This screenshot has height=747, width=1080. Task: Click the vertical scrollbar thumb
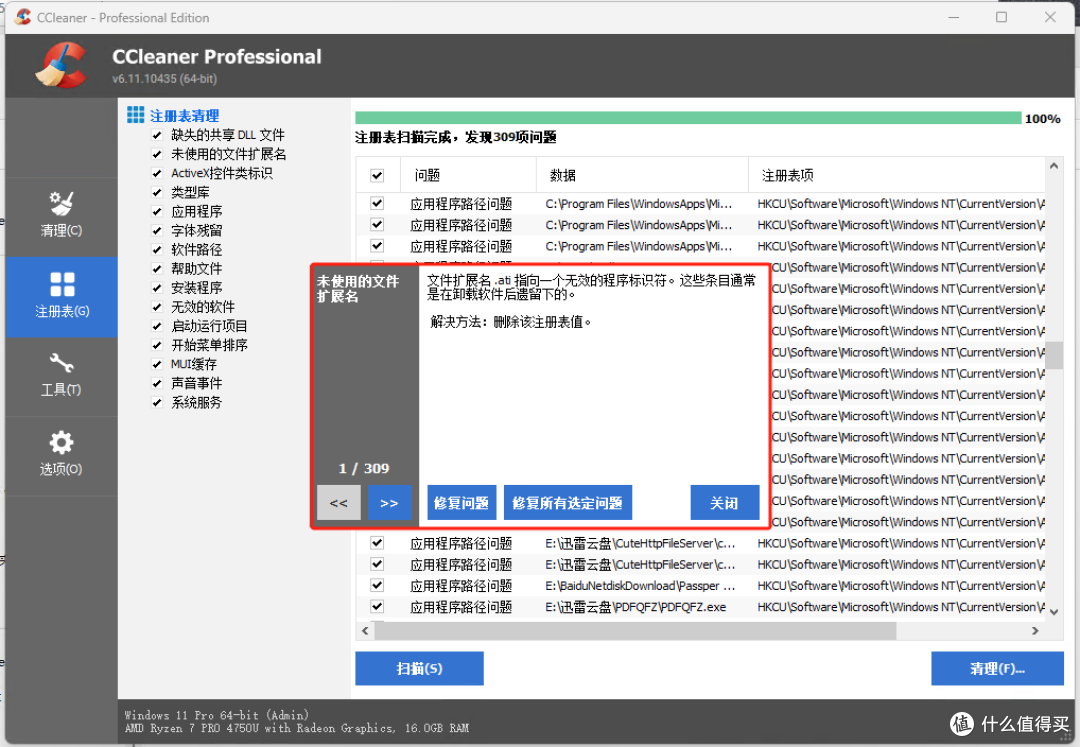[x=1054, y=355]
